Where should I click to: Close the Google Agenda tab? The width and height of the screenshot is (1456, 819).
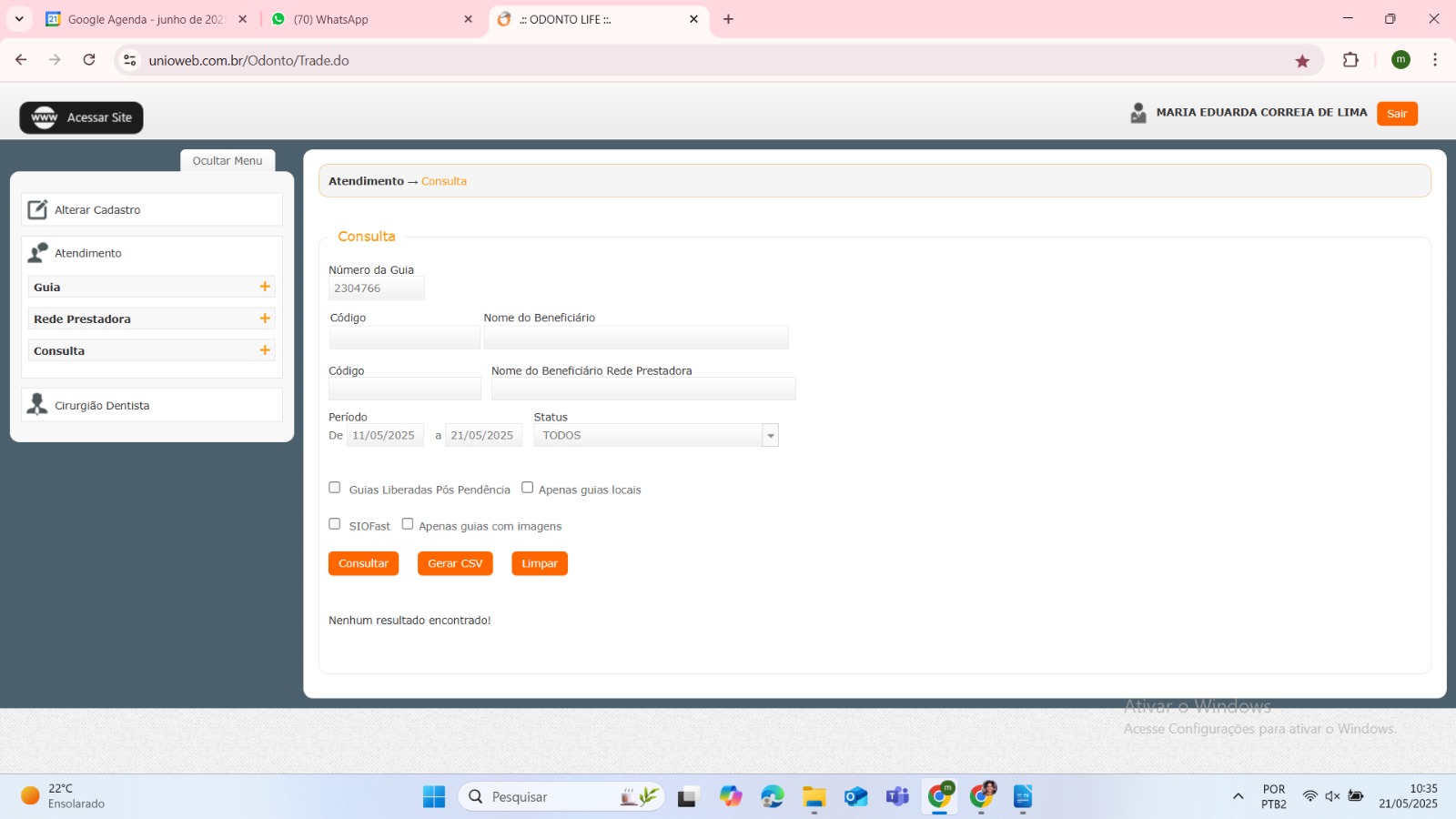click(x=242, y=19)
